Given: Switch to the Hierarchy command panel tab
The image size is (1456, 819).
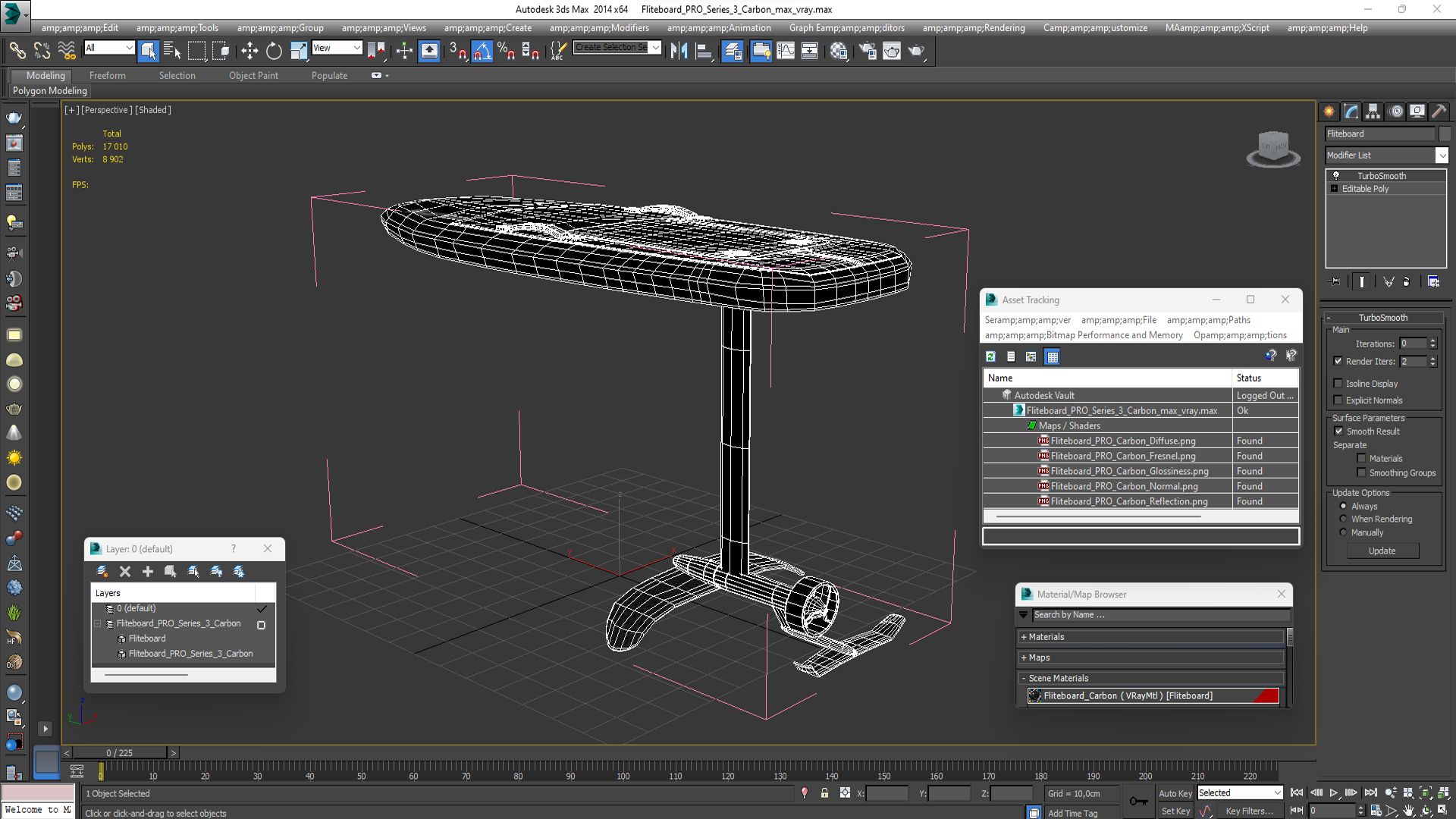Looking at the screenshot, I should pyautogui.click(x=1373, y=111).
